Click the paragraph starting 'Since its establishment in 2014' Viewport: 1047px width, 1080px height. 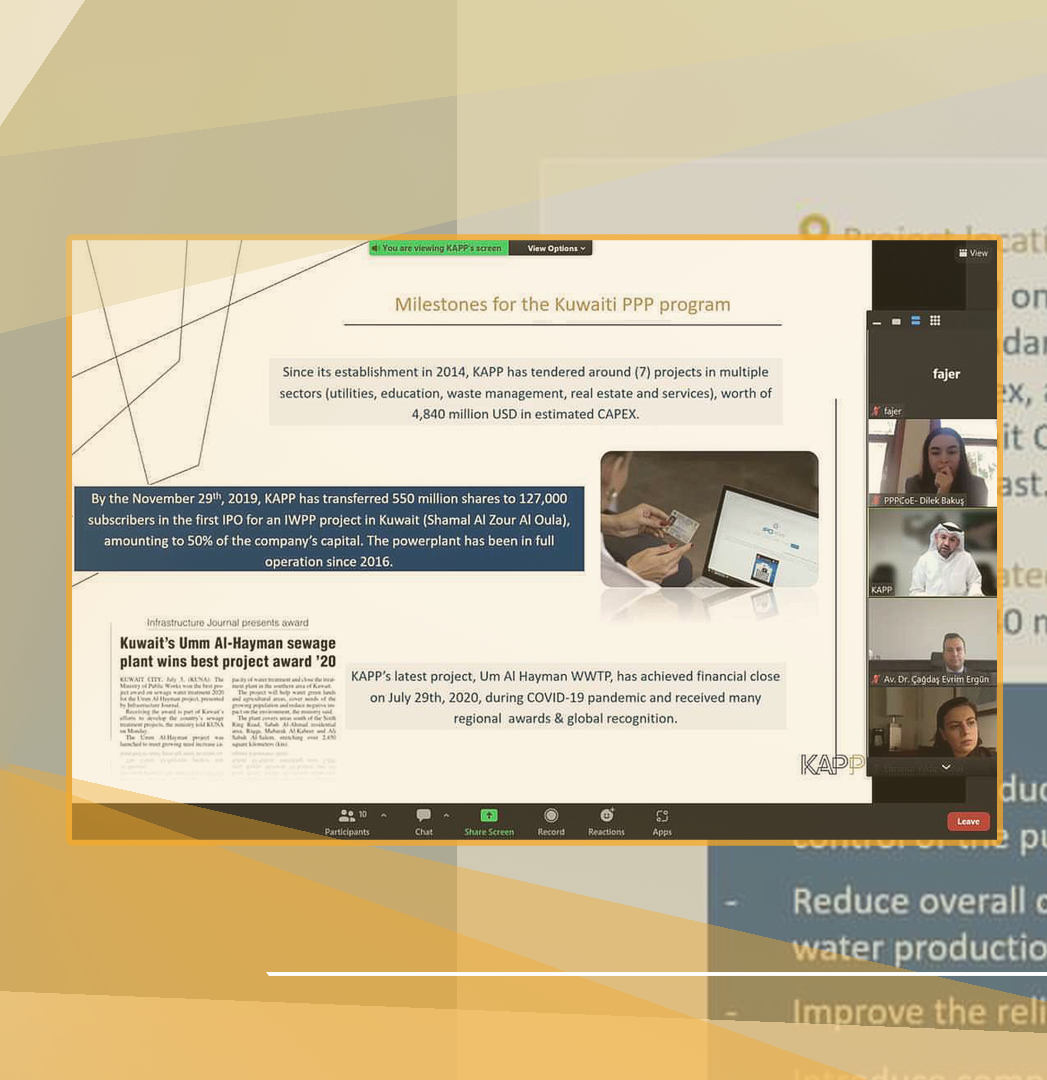click(526, 393)
